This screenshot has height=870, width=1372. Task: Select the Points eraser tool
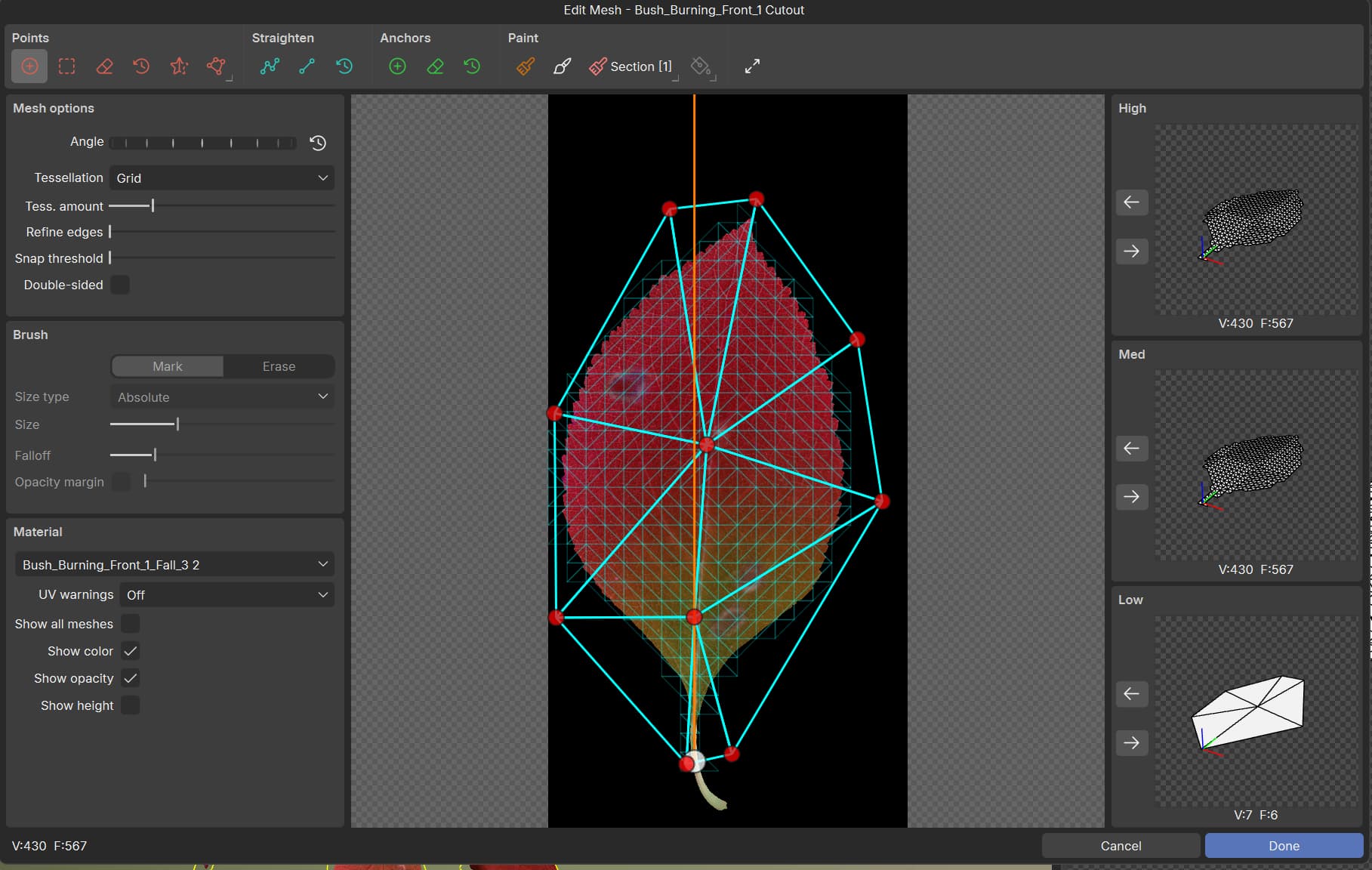pyautogui.click(x=104, y=66)
